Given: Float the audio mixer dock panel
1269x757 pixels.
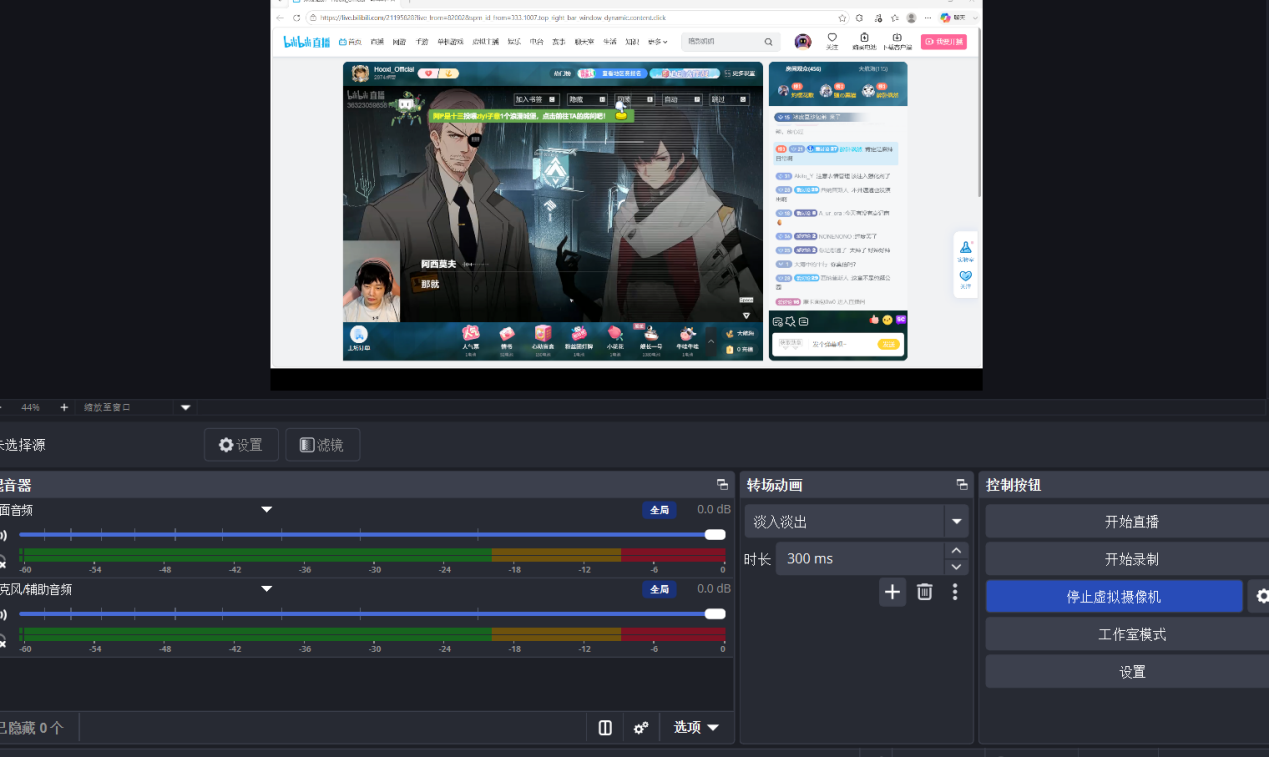Looking at the screenshot, I should [x=722, y=485].
